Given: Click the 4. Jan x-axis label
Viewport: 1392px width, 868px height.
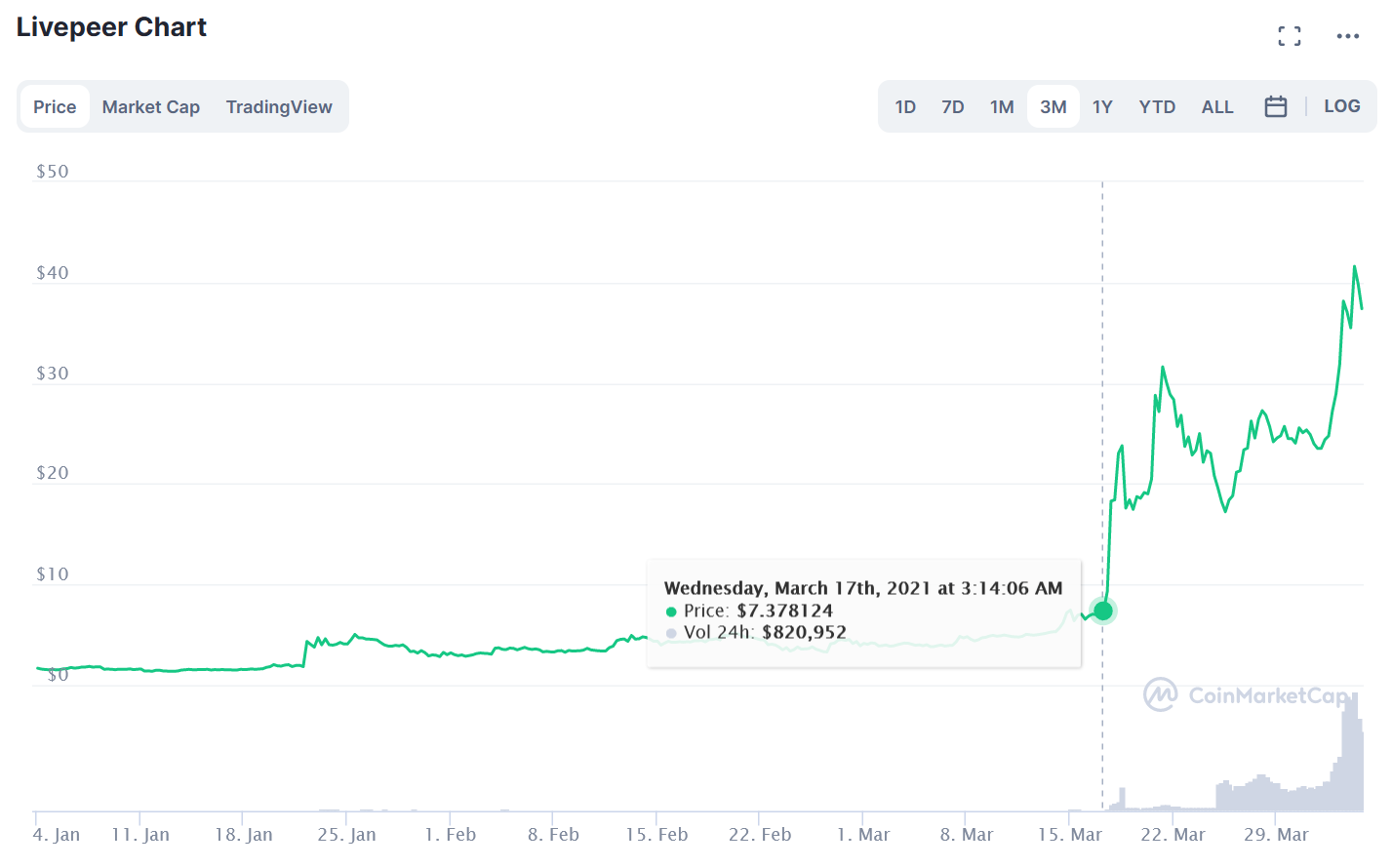Looking at the screenshot, I should 57,835.
